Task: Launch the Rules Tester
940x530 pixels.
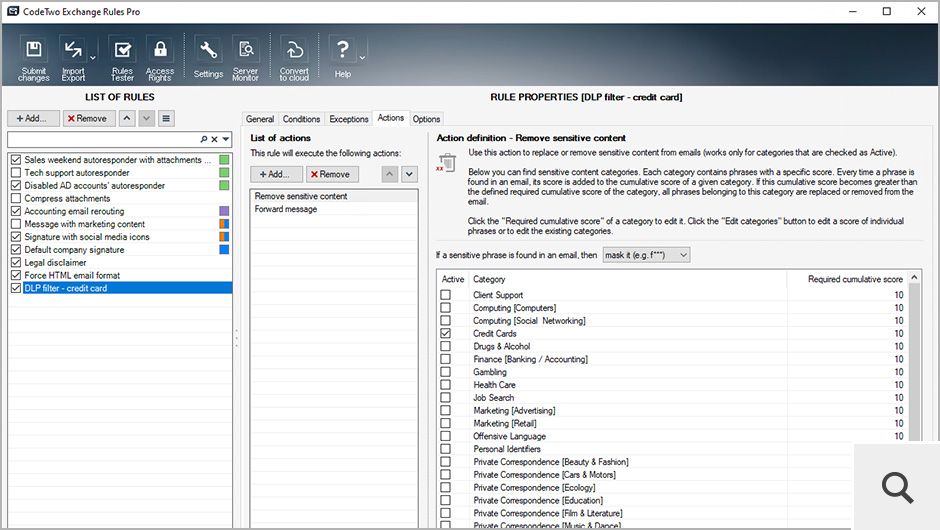Action: (x=122, y=58)
